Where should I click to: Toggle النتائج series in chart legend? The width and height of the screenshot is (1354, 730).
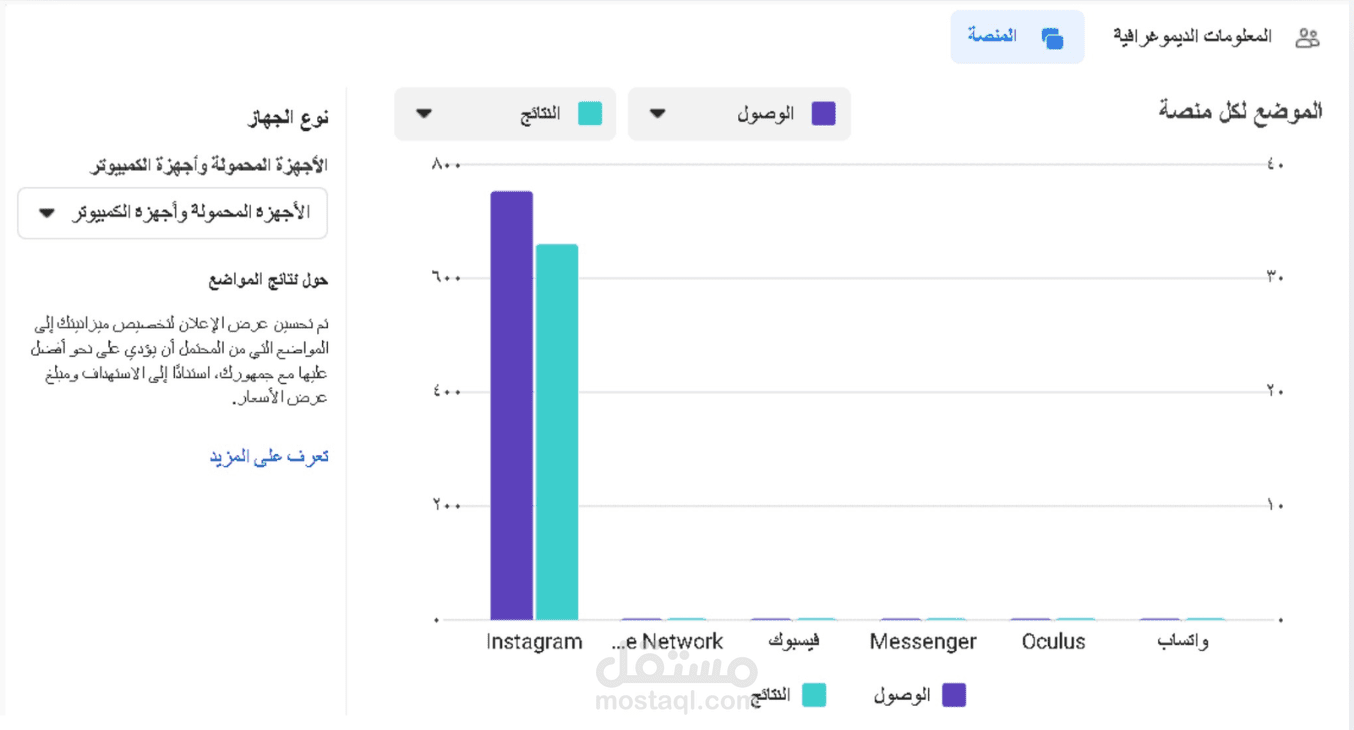788,695
